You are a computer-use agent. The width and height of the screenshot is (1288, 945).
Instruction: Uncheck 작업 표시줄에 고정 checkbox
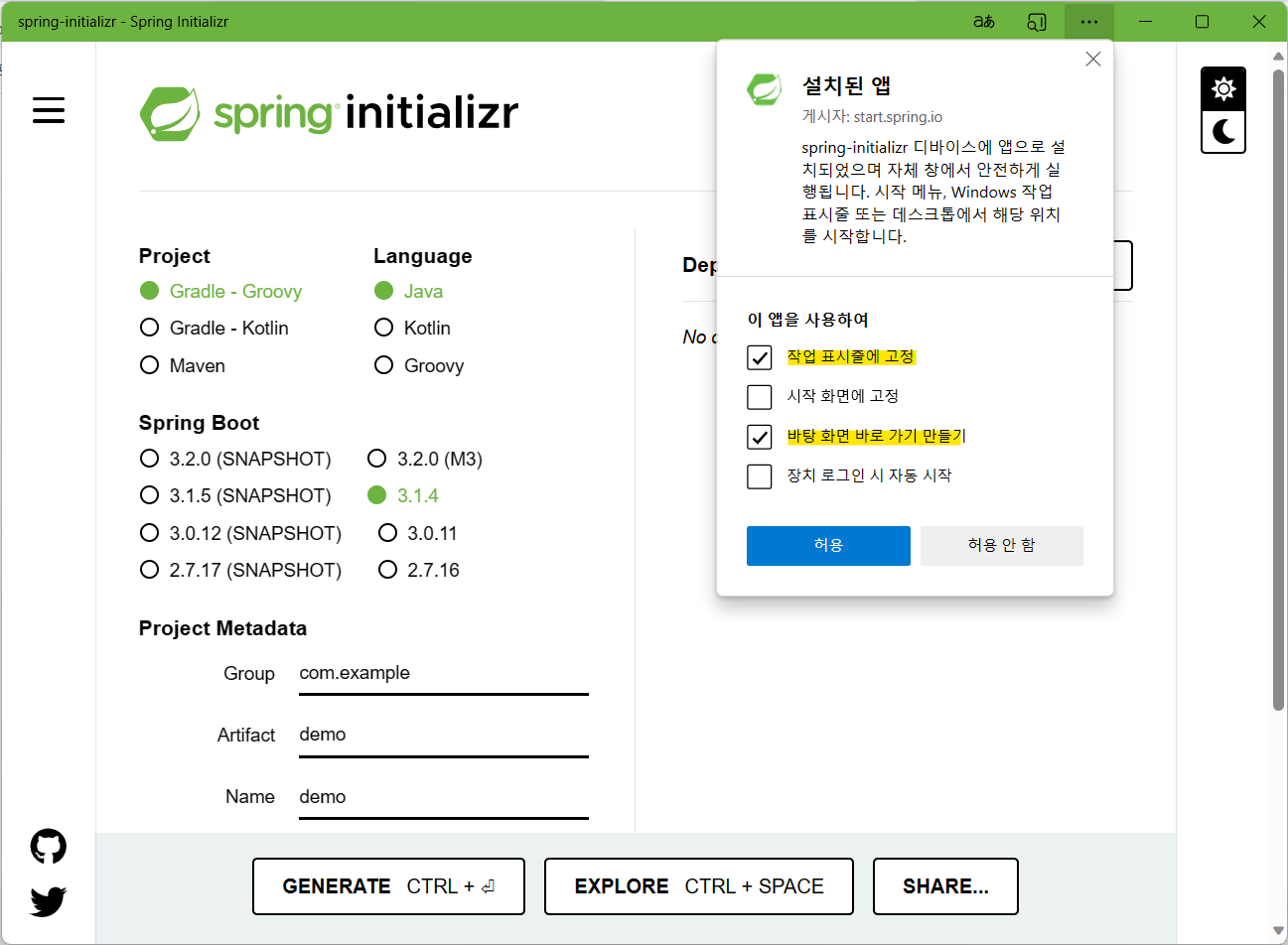760,357
